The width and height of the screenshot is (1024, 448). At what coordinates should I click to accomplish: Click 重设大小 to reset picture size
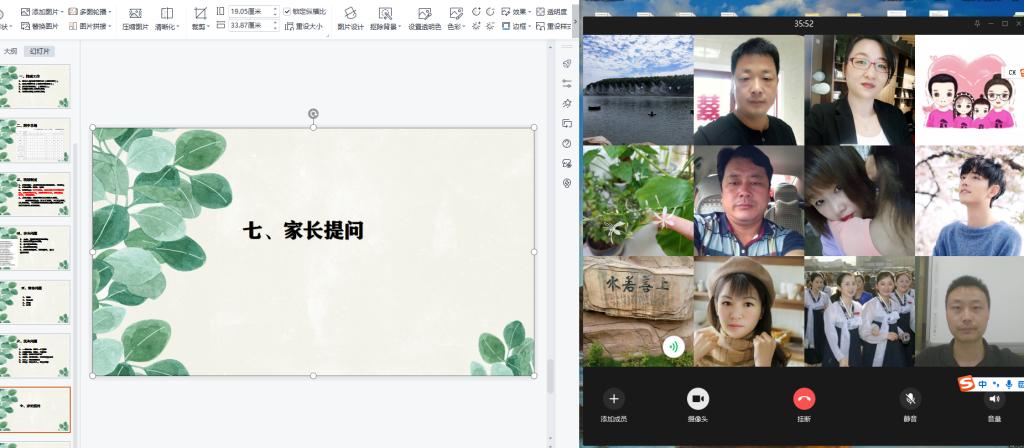pyautogui.click(x=305, y=26)
